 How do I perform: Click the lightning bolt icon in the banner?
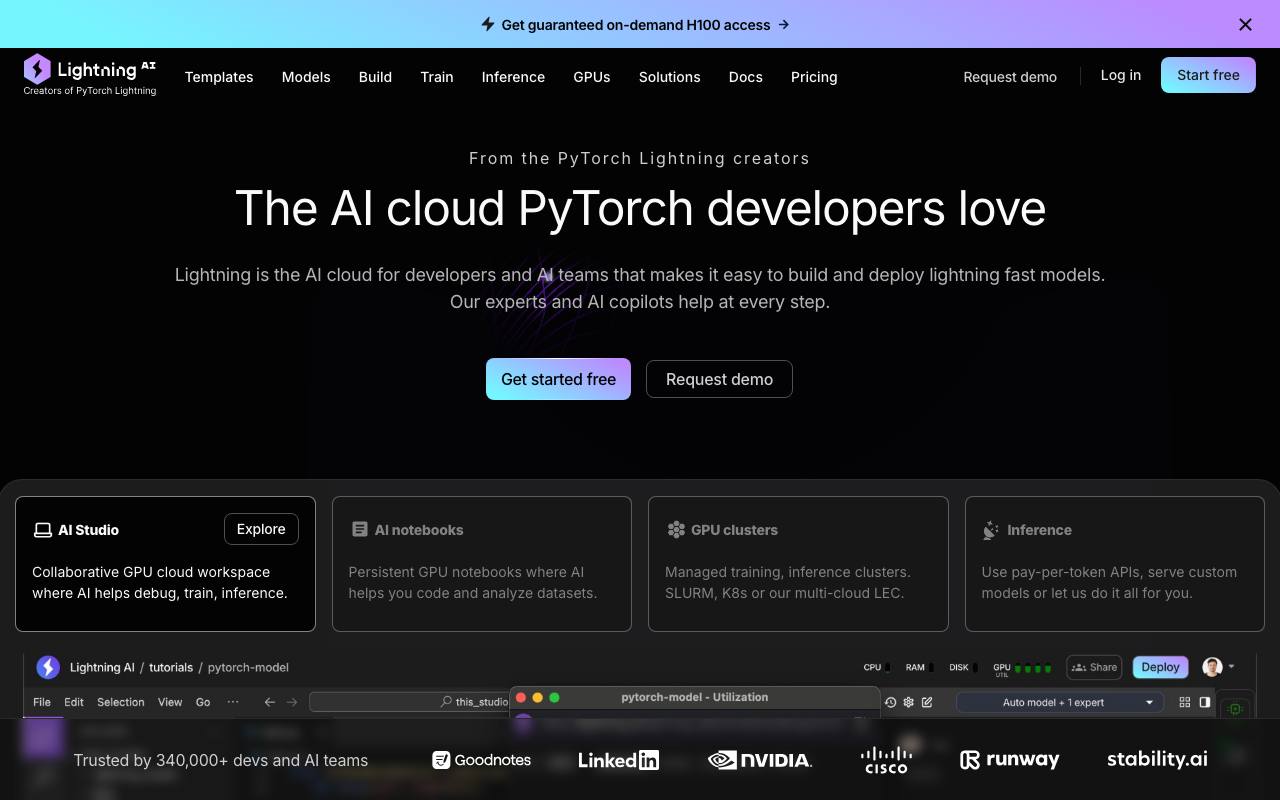488,24
